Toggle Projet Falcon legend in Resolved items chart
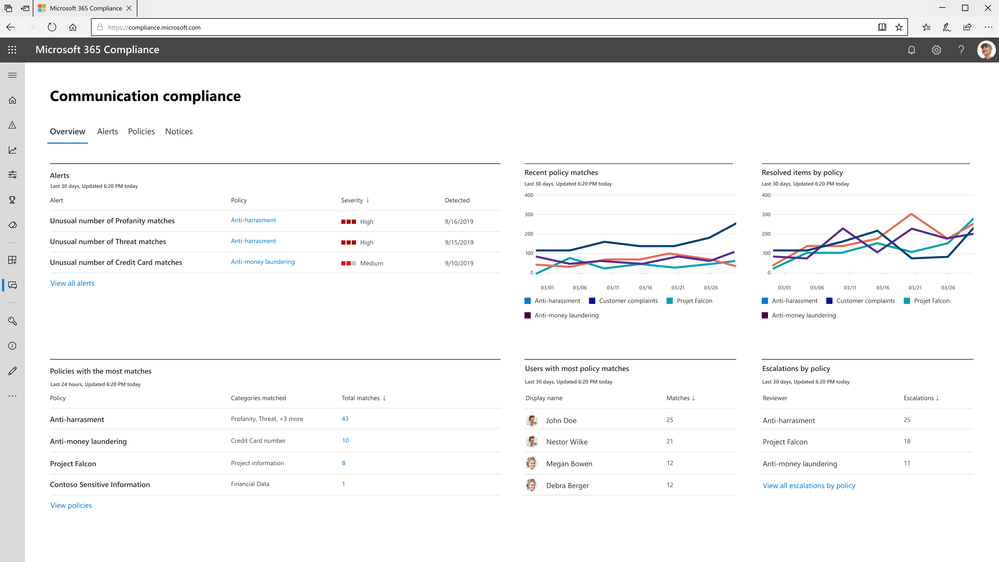Viewport: 999px width, 562px height. (x=926, y=301)
